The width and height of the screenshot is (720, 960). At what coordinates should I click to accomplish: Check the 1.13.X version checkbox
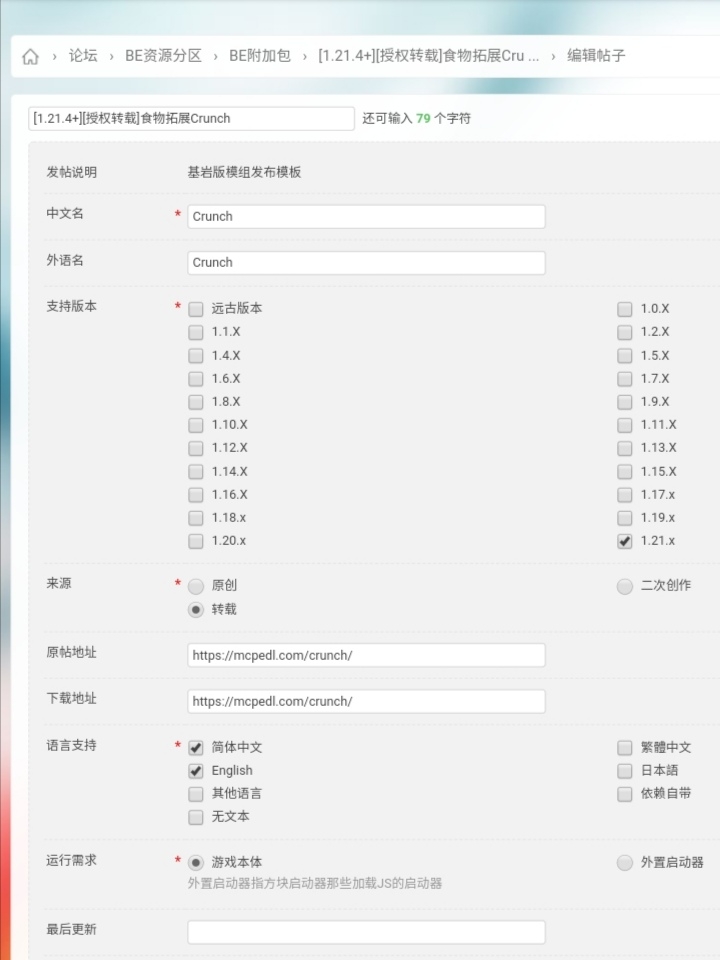[x=624, y=449]
